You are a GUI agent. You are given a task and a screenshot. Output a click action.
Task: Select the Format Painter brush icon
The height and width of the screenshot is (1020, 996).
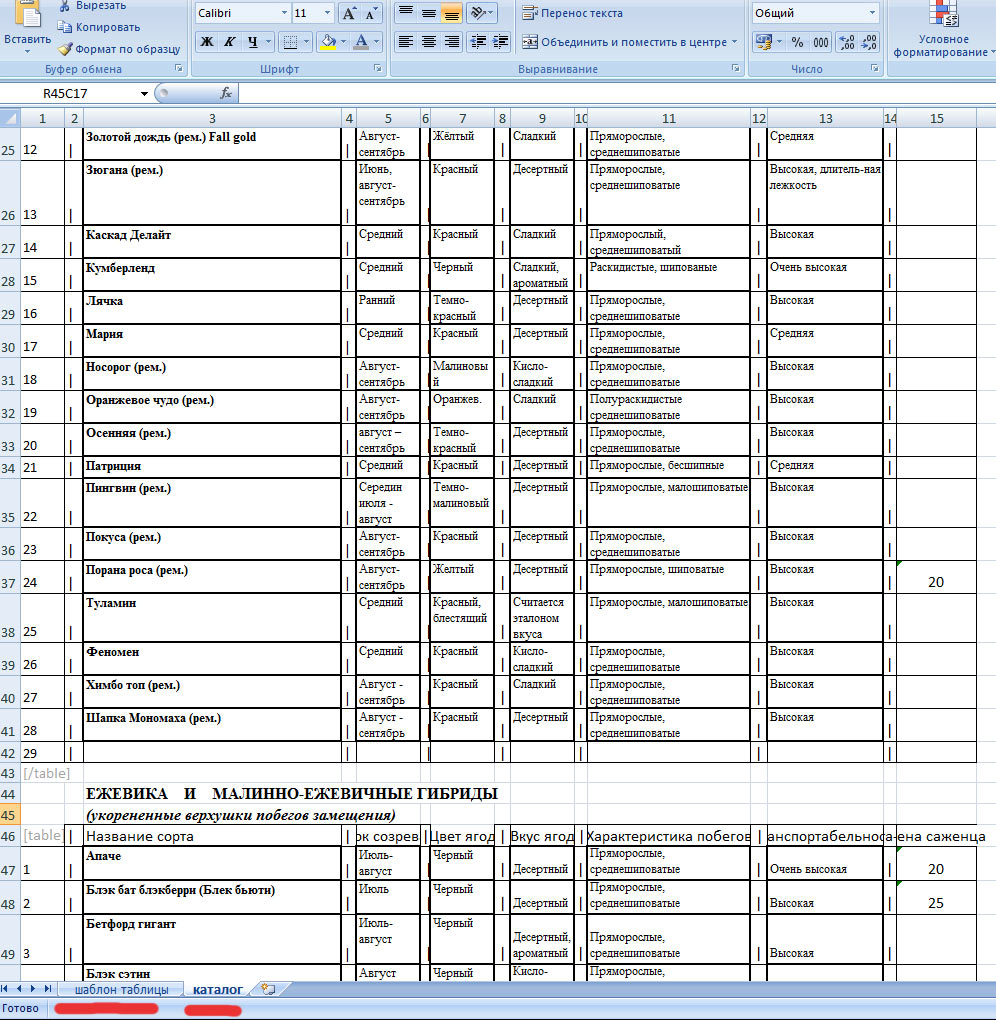64,49
